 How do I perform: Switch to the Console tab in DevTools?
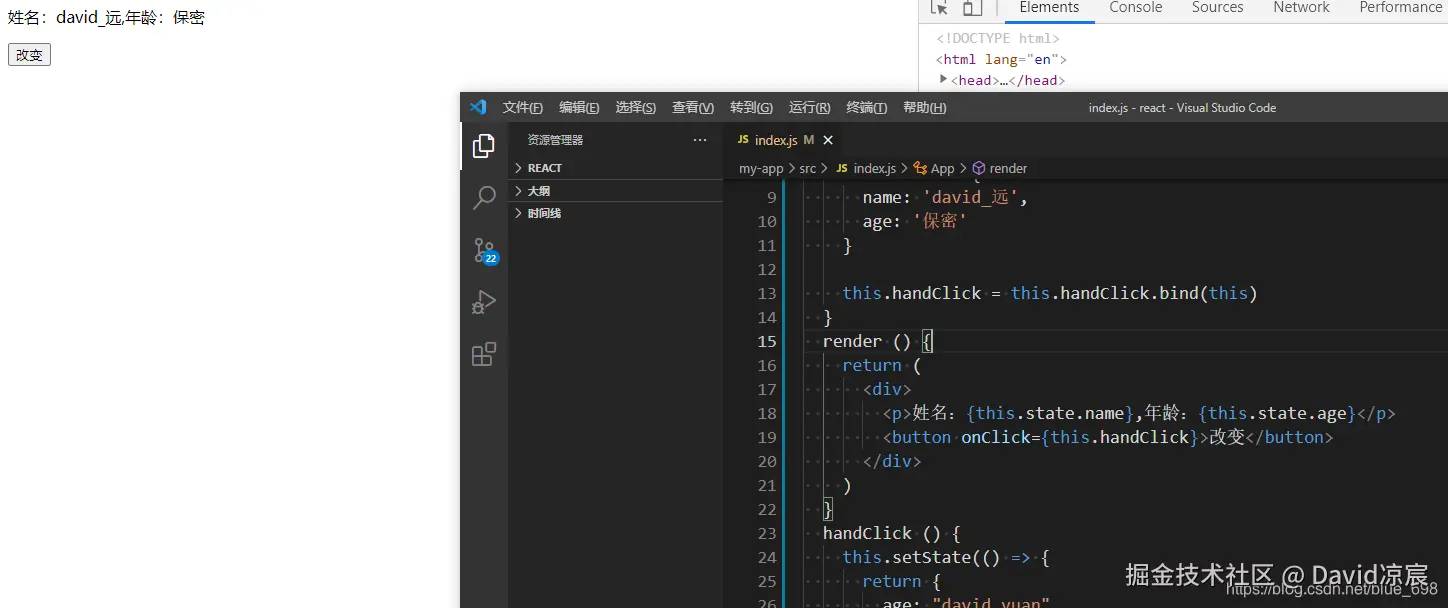(1136, 8)
